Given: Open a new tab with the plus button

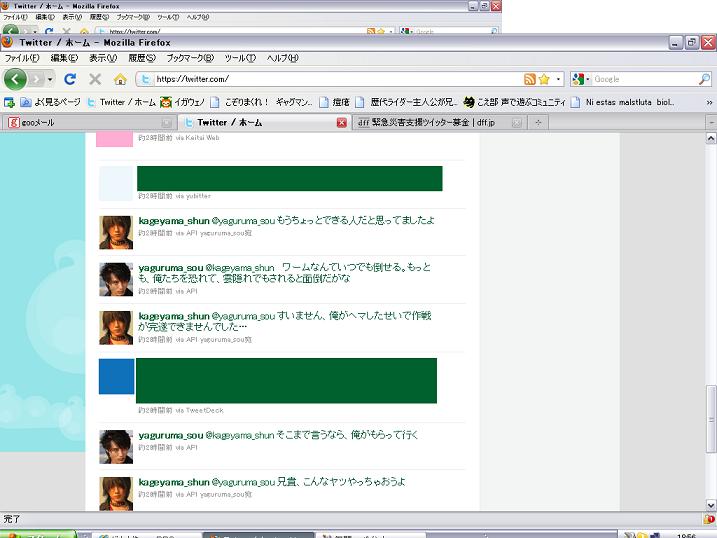Looking at the screenshot, I should (538, 123).
